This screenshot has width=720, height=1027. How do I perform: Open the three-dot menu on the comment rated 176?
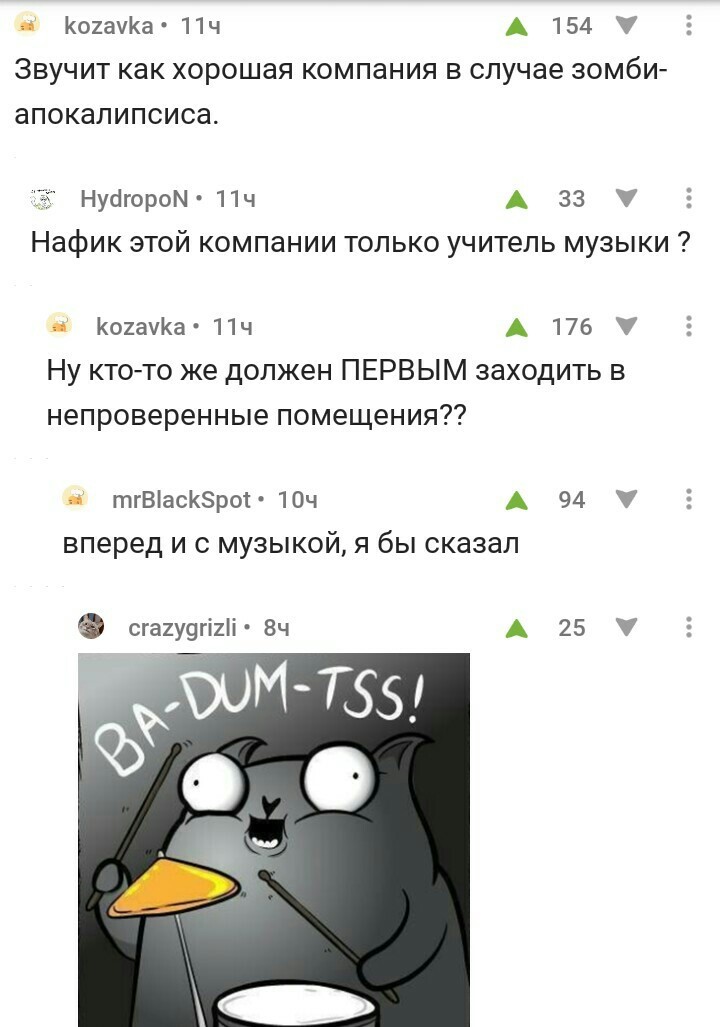pyautogui.click(x=689, y=326)
